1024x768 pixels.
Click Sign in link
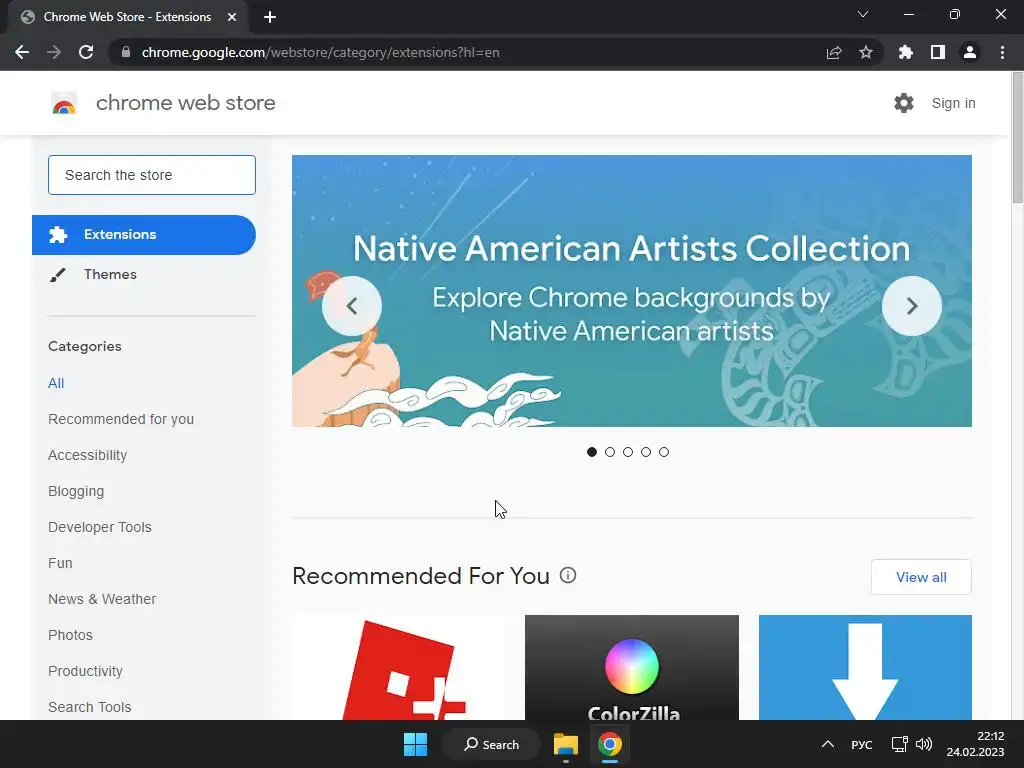coord(953,103)
